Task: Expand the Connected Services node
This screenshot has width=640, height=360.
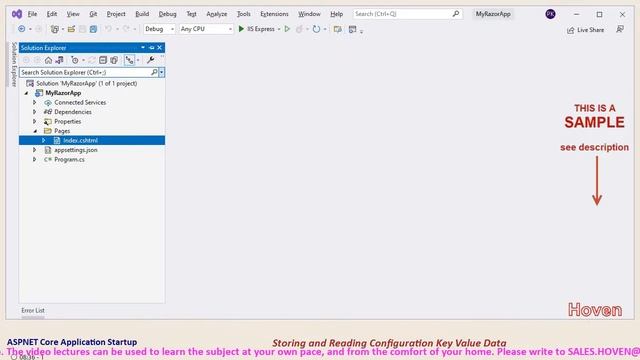Action: click(x=35, y=102)
